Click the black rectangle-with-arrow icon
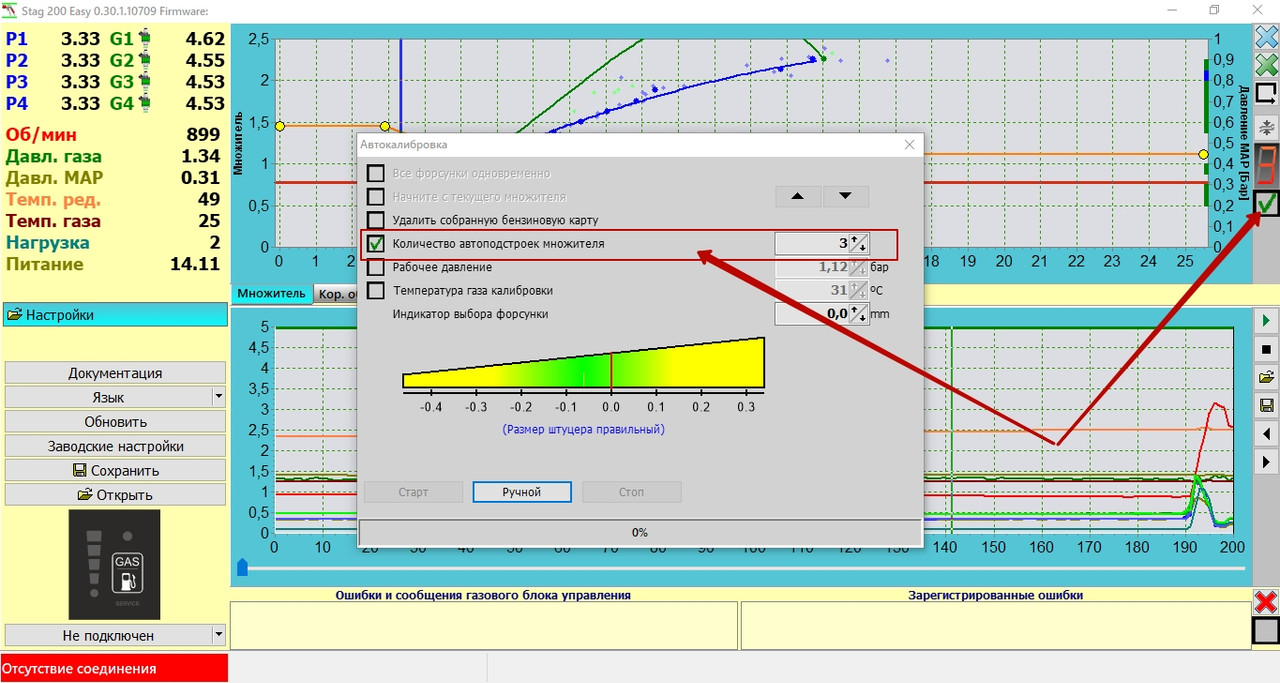1280x683 pixels. pyautogui.click(x=1266, y=94)
